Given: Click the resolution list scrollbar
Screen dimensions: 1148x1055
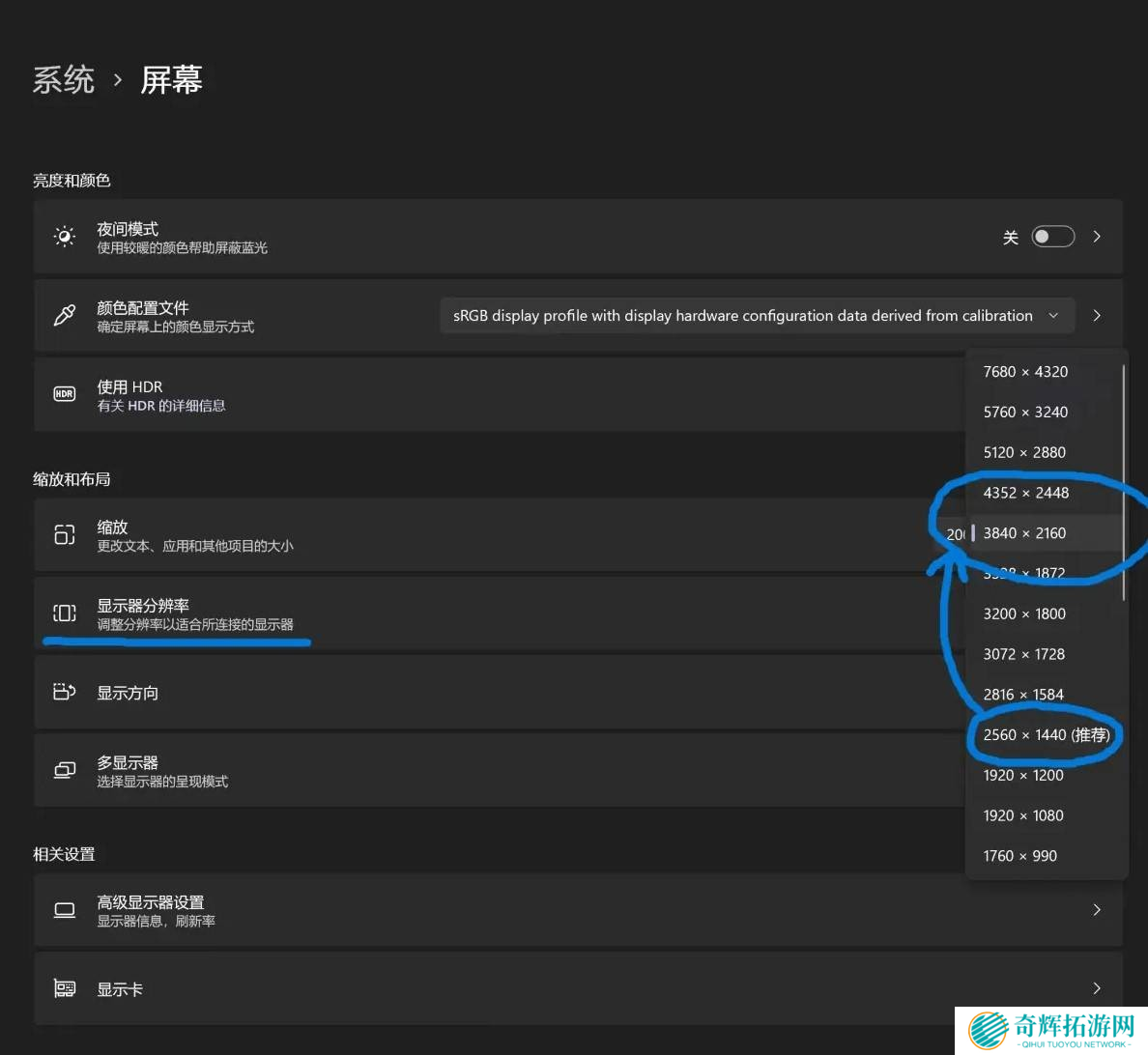Looking at the screenshot, I should [1124, 483].
